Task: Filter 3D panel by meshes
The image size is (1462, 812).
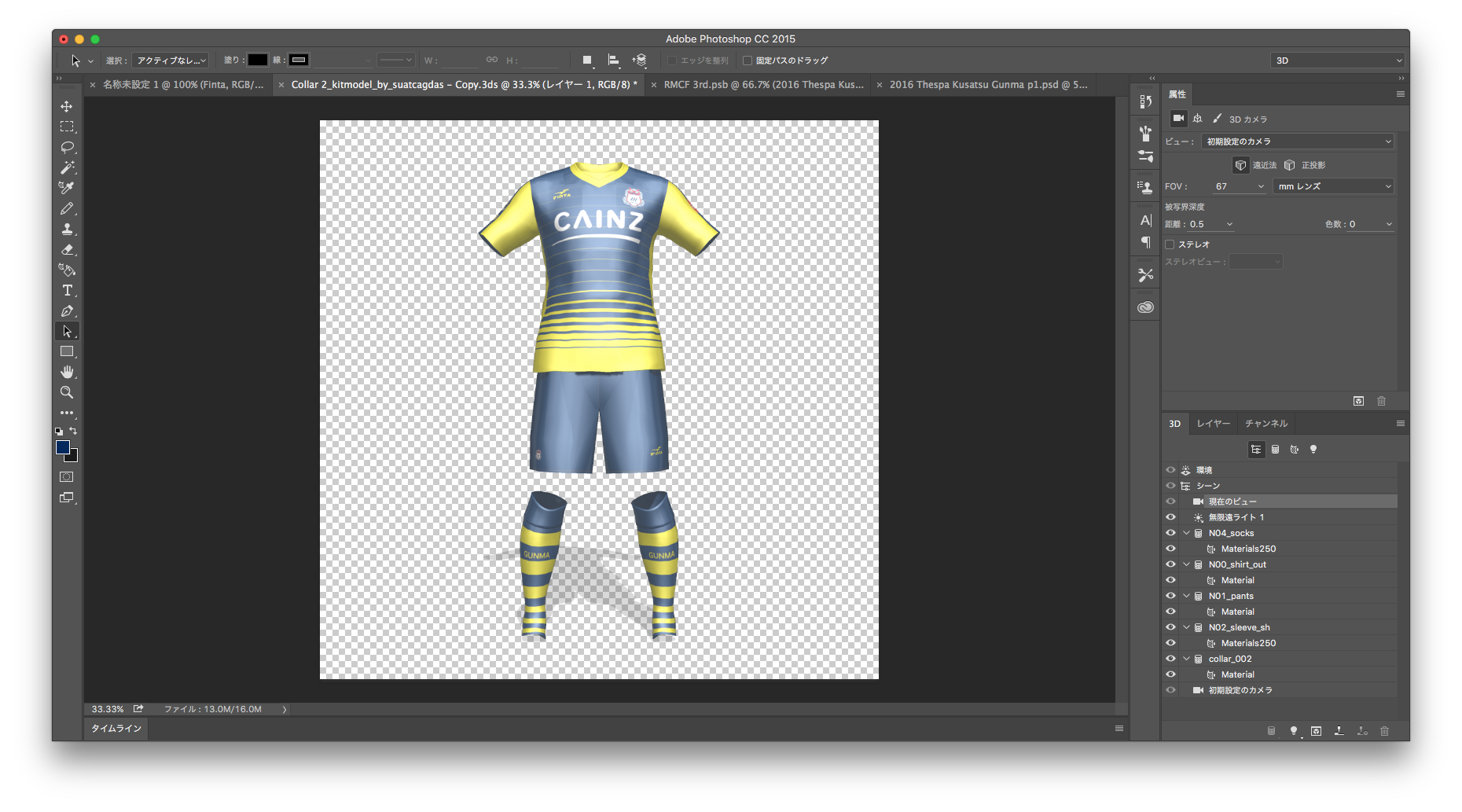Action: pyautogui.click(x=1275, y=450)
